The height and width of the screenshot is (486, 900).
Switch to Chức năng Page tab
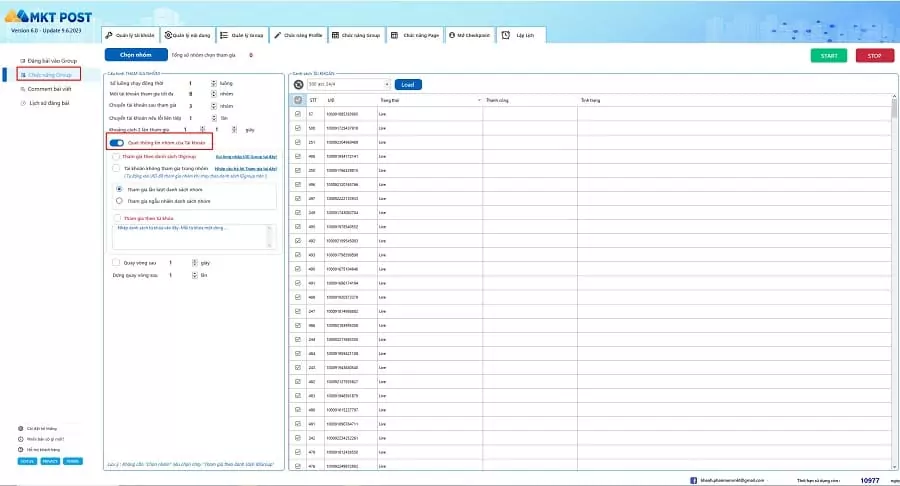[415, 35]
